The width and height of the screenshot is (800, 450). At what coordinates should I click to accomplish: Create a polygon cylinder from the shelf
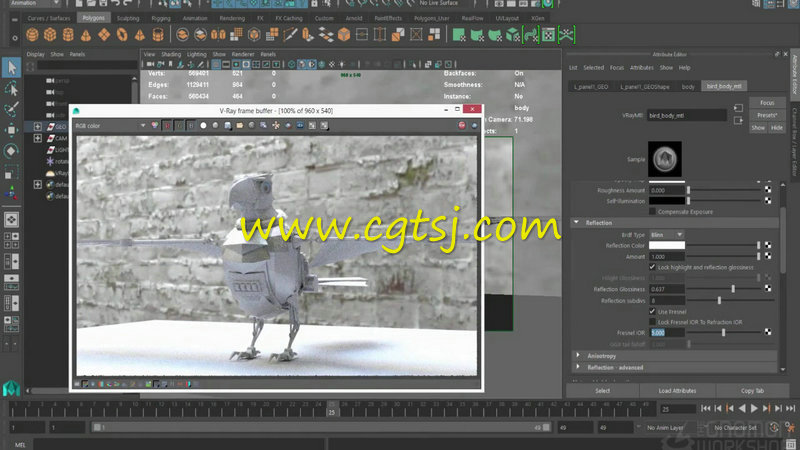[x=68, y=35]
